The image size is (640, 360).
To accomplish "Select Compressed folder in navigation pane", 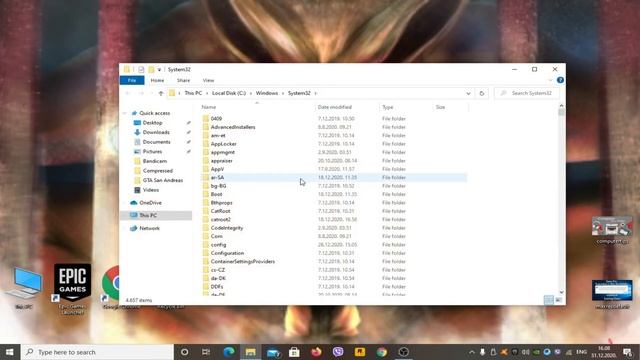I will [158, 171].
